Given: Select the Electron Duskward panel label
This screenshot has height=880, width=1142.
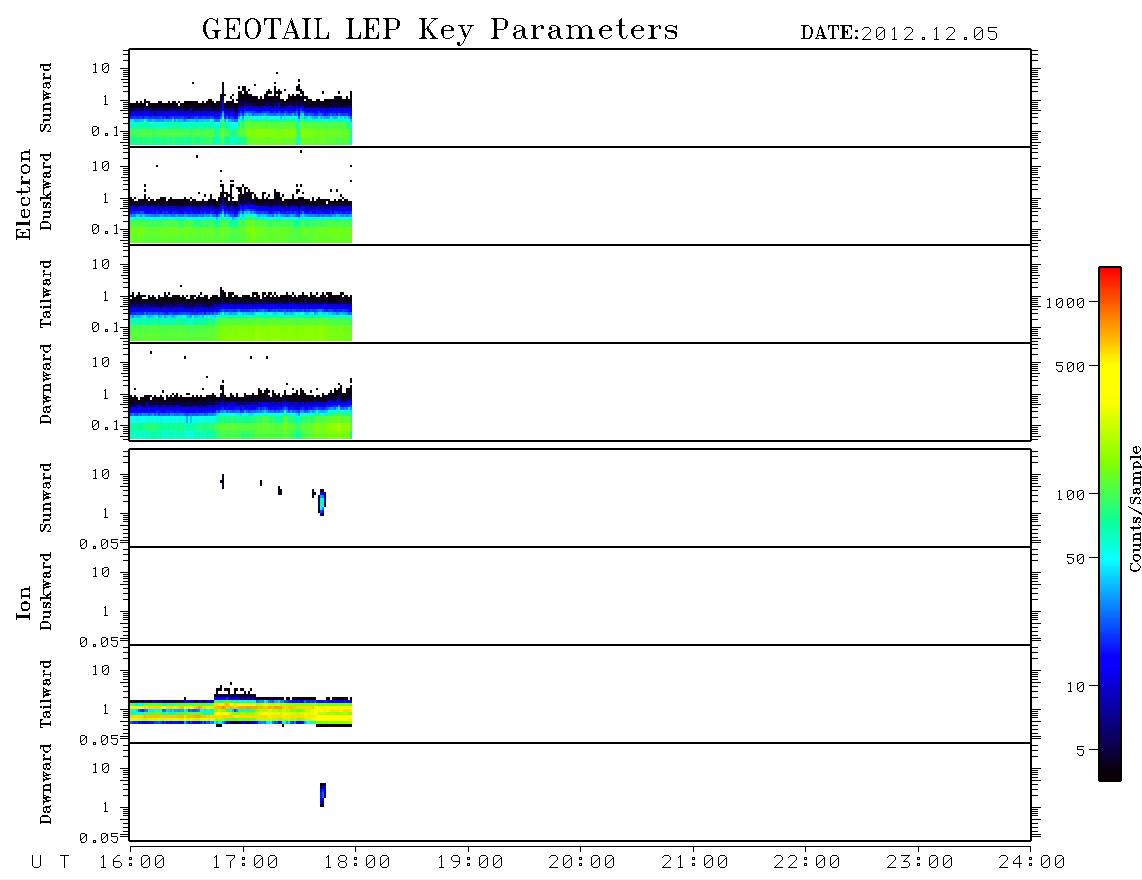Looking at the screenshot, I should [x=46, y=192].
